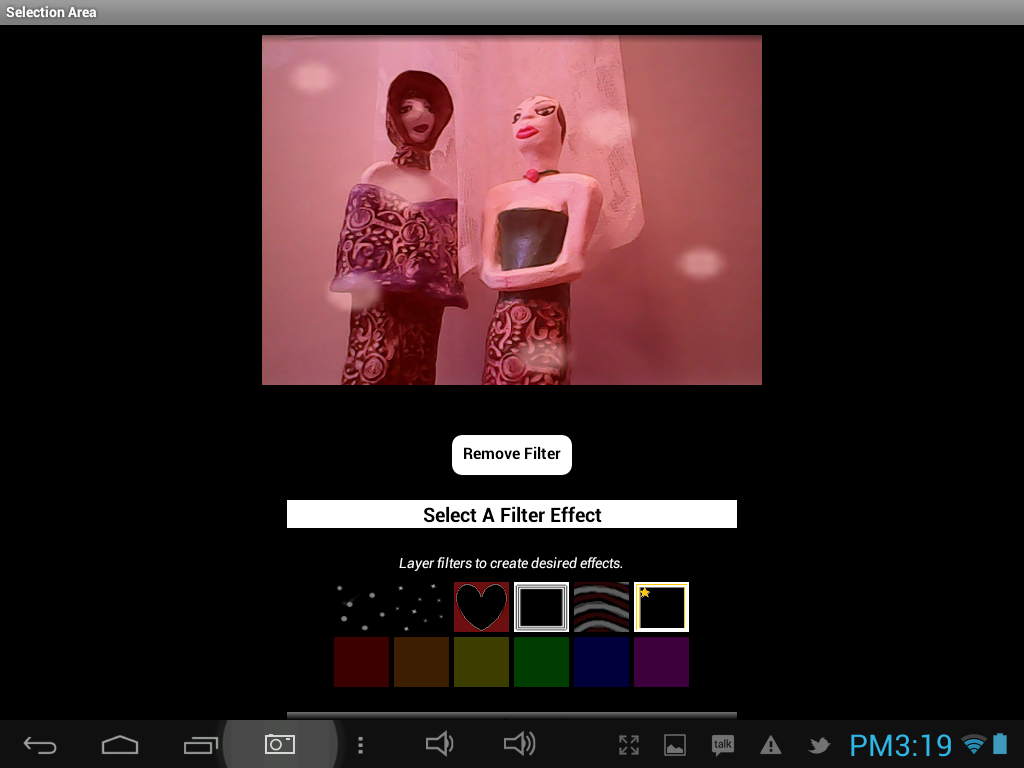Choose the olive yellow color tint
This screenshot has height=768, width=1024.
click(481, 662)
